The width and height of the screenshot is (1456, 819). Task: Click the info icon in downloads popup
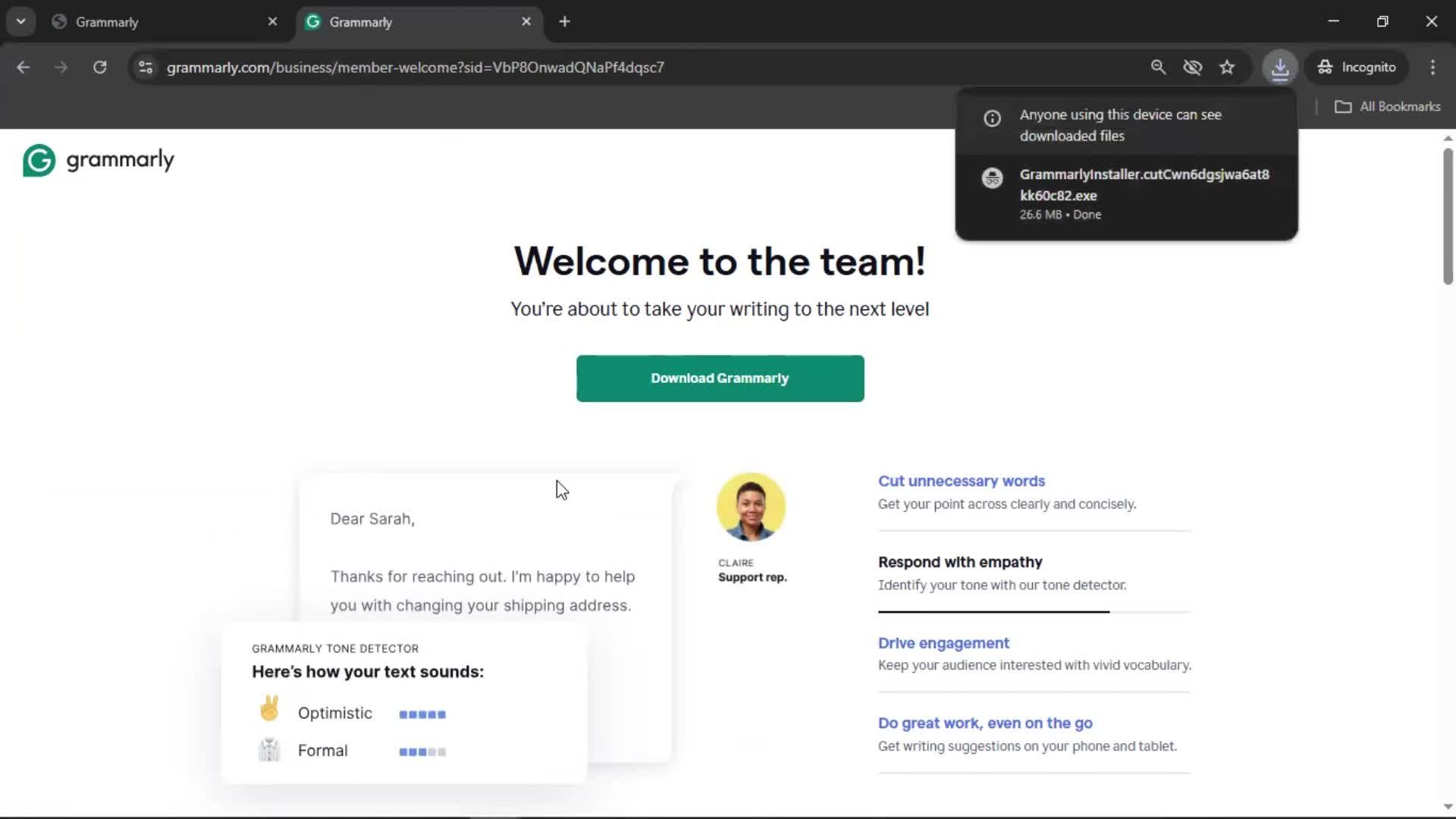click(x=992, y=118)
